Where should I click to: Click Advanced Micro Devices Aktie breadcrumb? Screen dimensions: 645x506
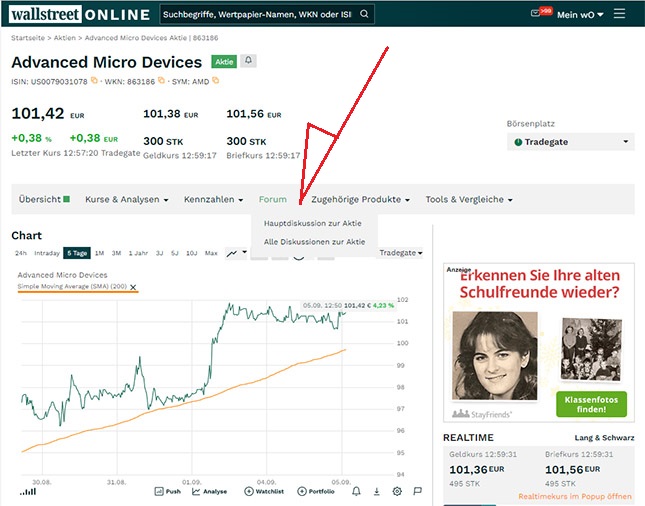point(151,38)
